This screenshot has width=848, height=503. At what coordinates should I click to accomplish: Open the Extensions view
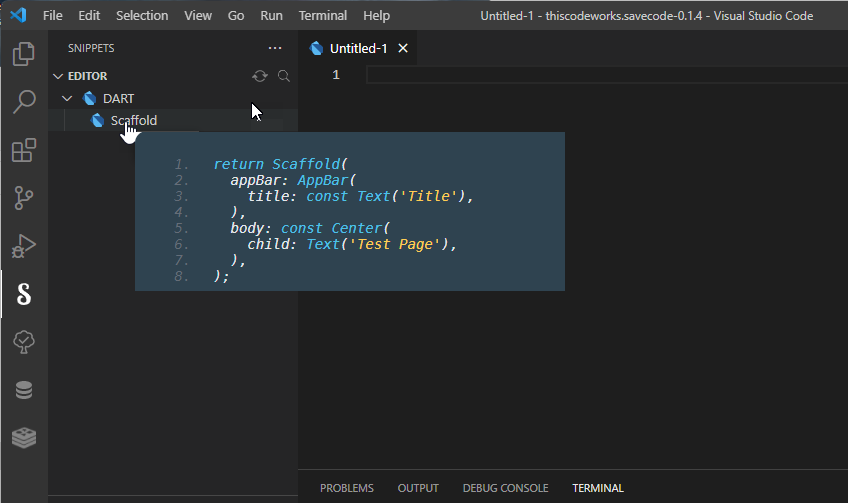[24, 150]
